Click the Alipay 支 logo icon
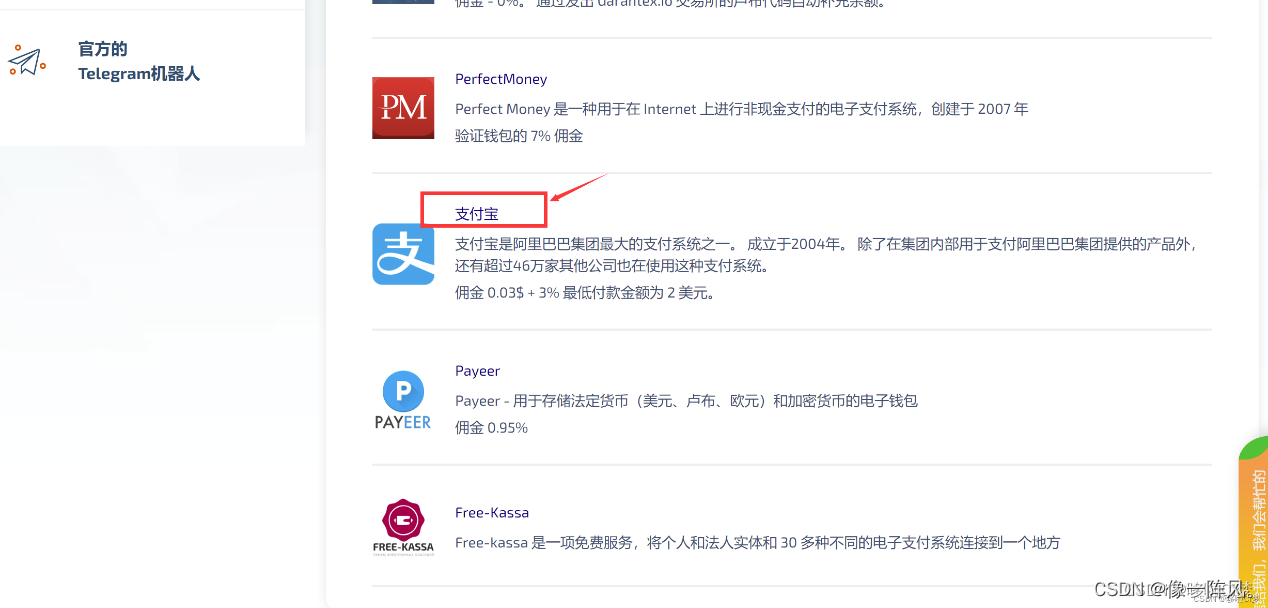Viewport: 1268px width, 608px height. point(403,254)
